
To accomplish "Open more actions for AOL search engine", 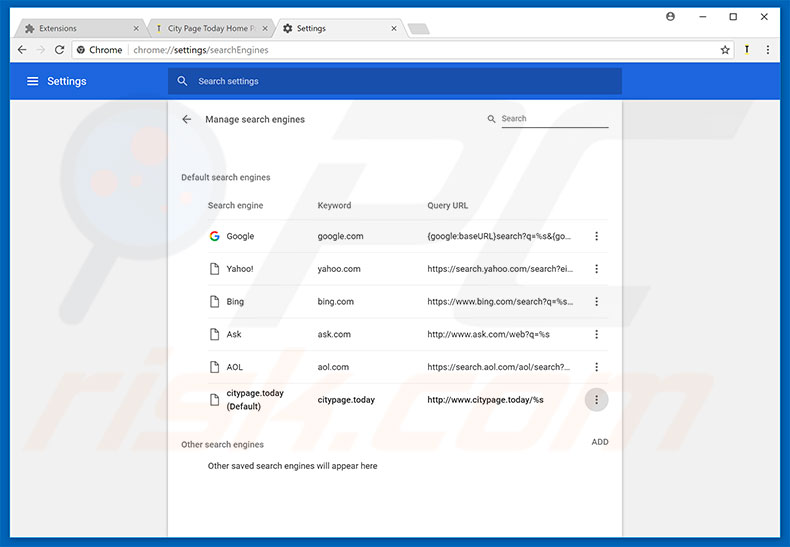I will point(597,367).
